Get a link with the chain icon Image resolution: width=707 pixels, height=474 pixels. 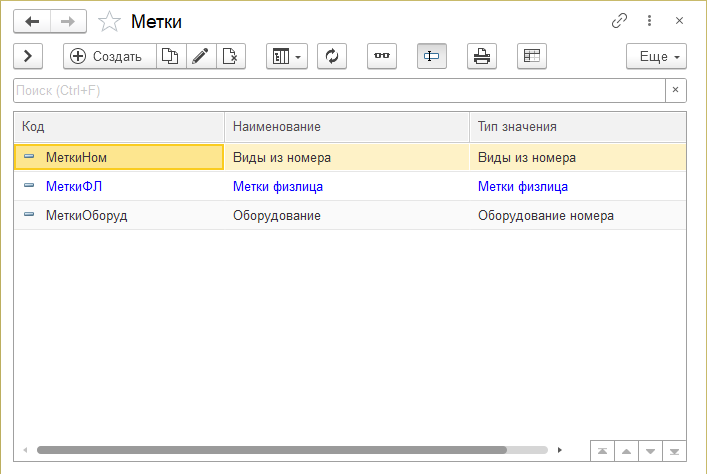coord(619,21)
